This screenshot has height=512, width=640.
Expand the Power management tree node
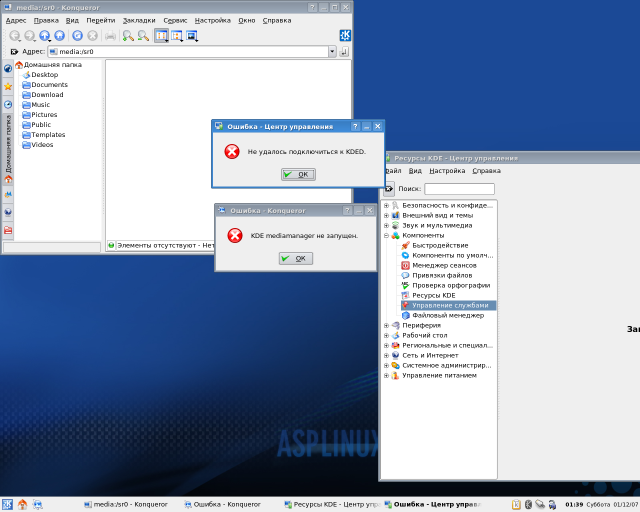coord(386,375)
